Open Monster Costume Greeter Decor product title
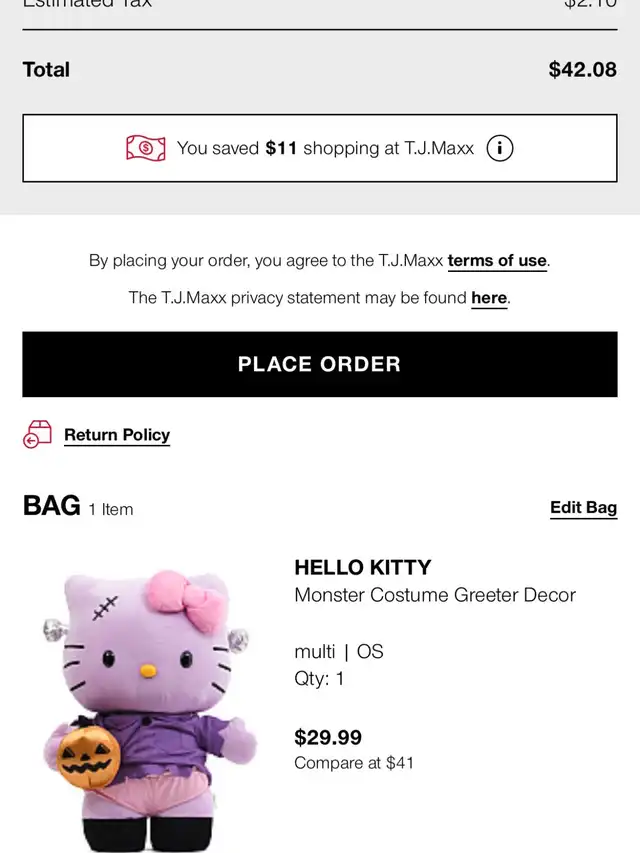 coord(435,595)
